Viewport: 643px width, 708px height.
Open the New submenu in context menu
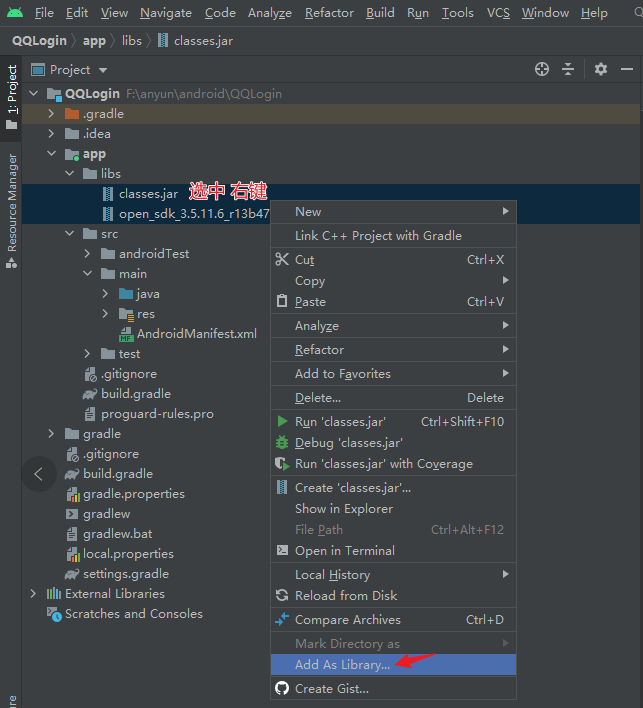click(393, 211)
